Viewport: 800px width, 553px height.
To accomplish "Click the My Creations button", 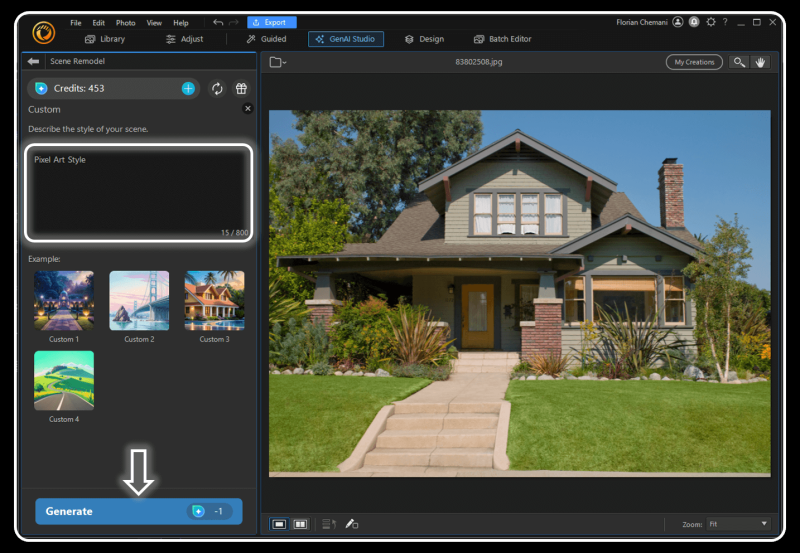I will pyautogui.click(x=694, y=62).
